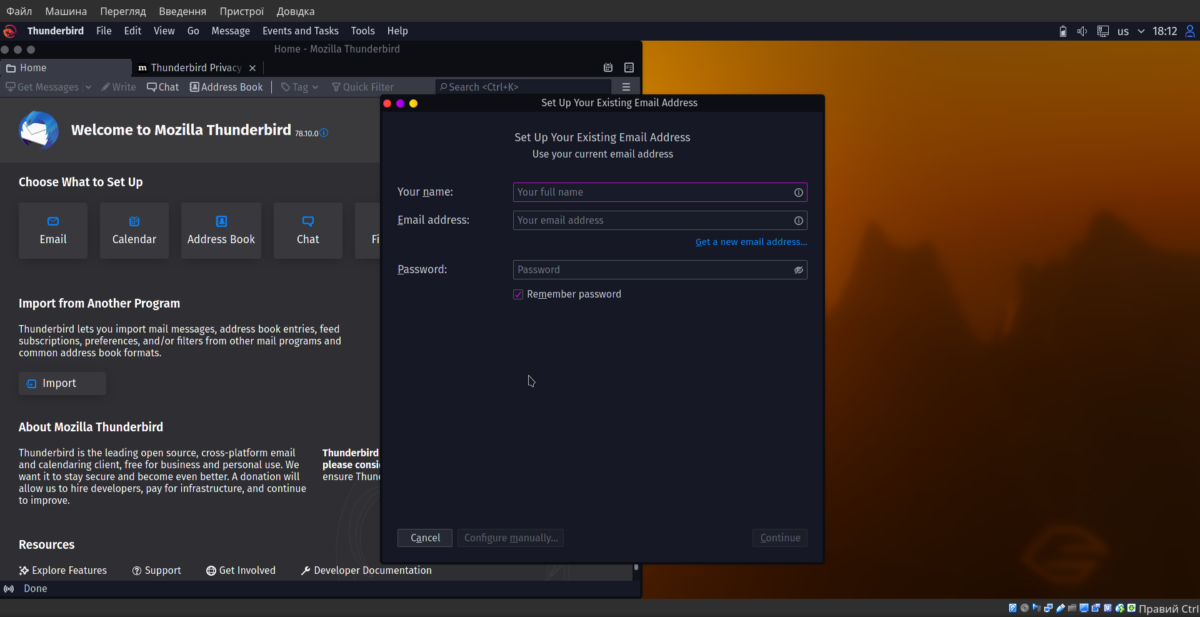Click the Parrot logo in top panel

[10, 31]
